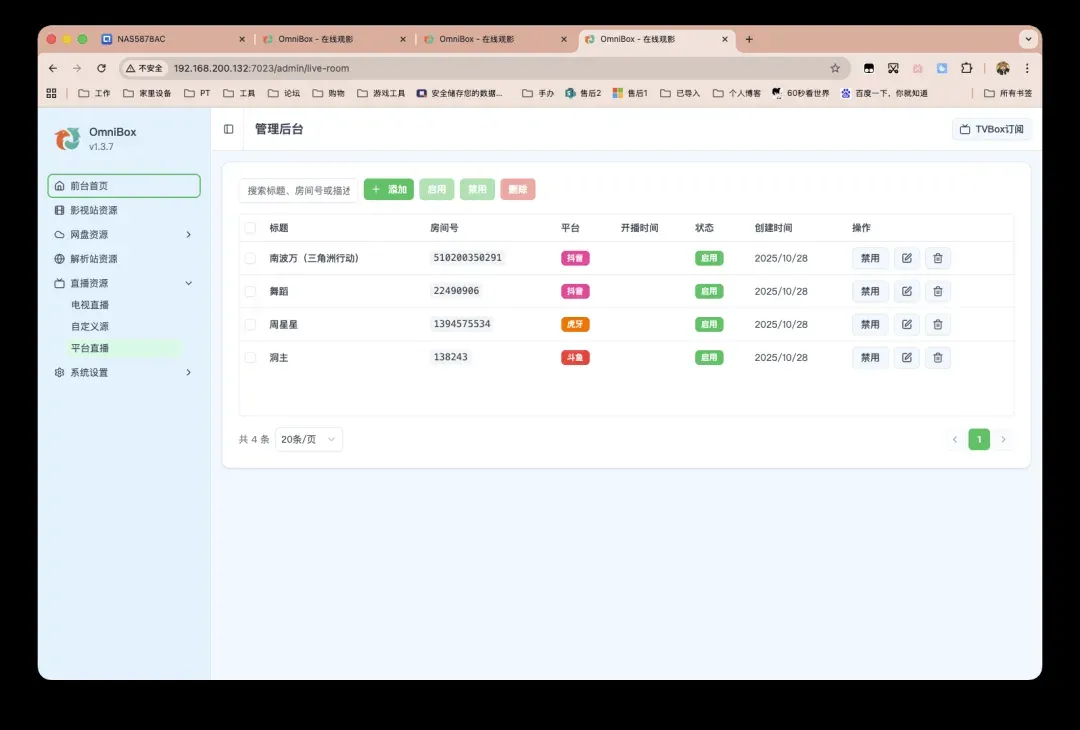Click the trash icon for 周星星 row
Image resolution: width=1080 pixels, height=730 pixels.
tap(937, 324)
